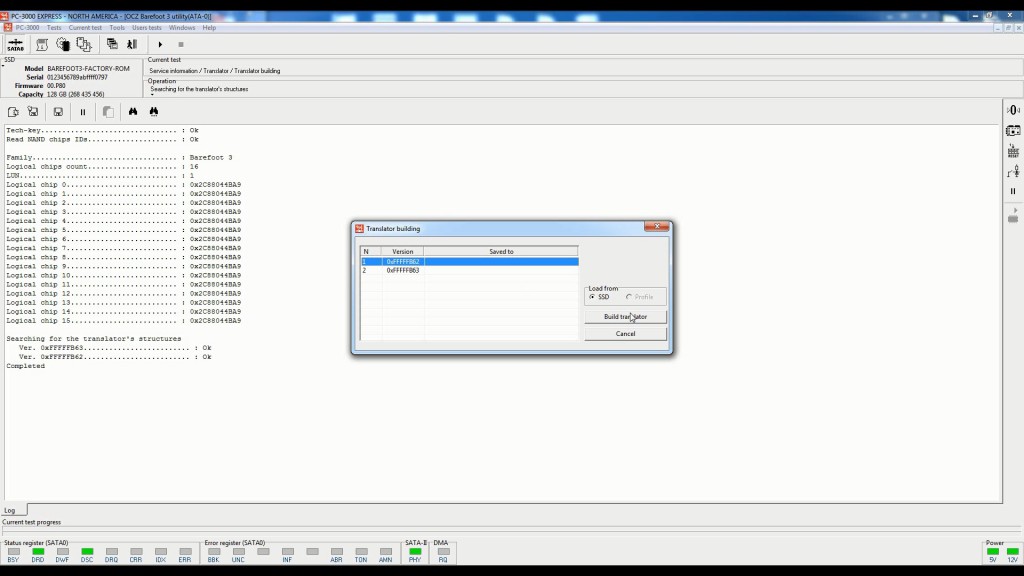Save the log using the diskette icon

[x=59, y=111]
